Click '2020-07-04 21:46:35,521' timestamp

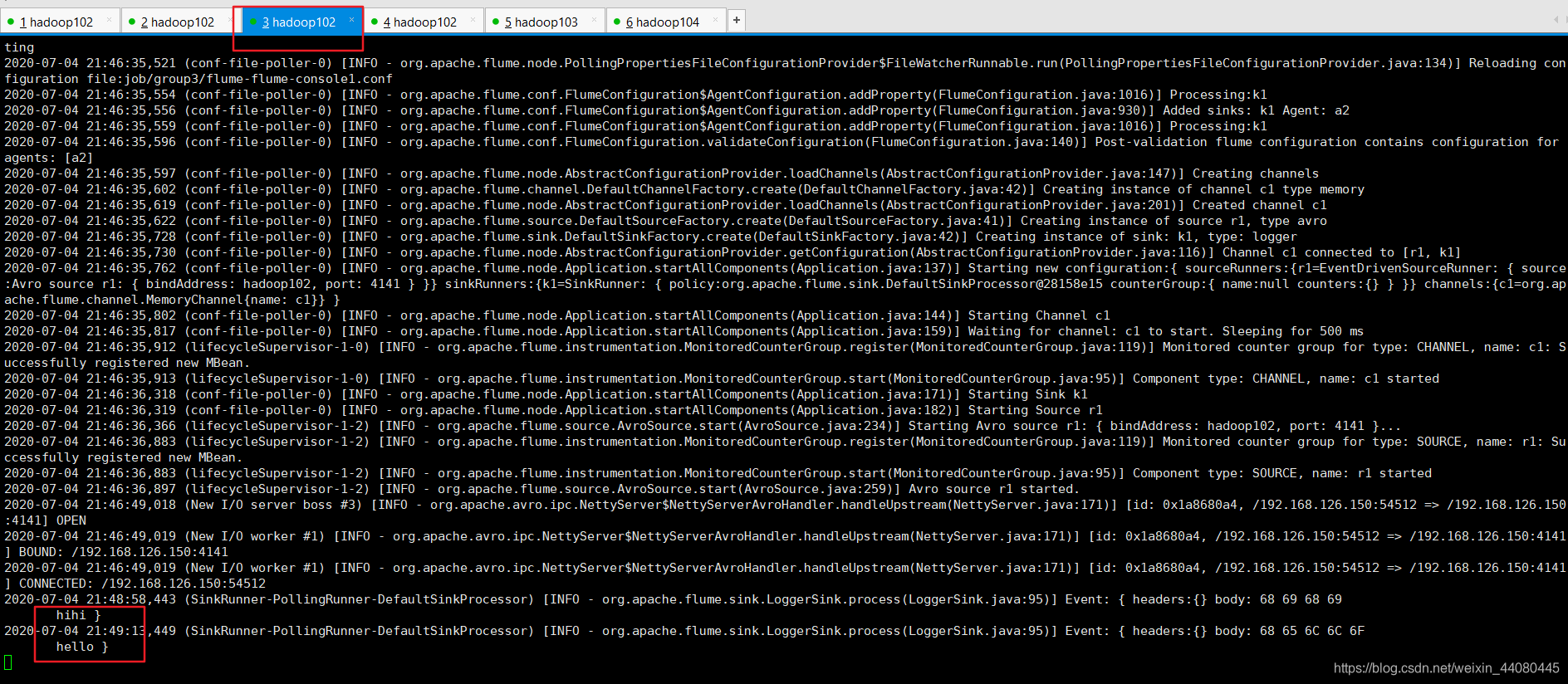pos(90,63)
